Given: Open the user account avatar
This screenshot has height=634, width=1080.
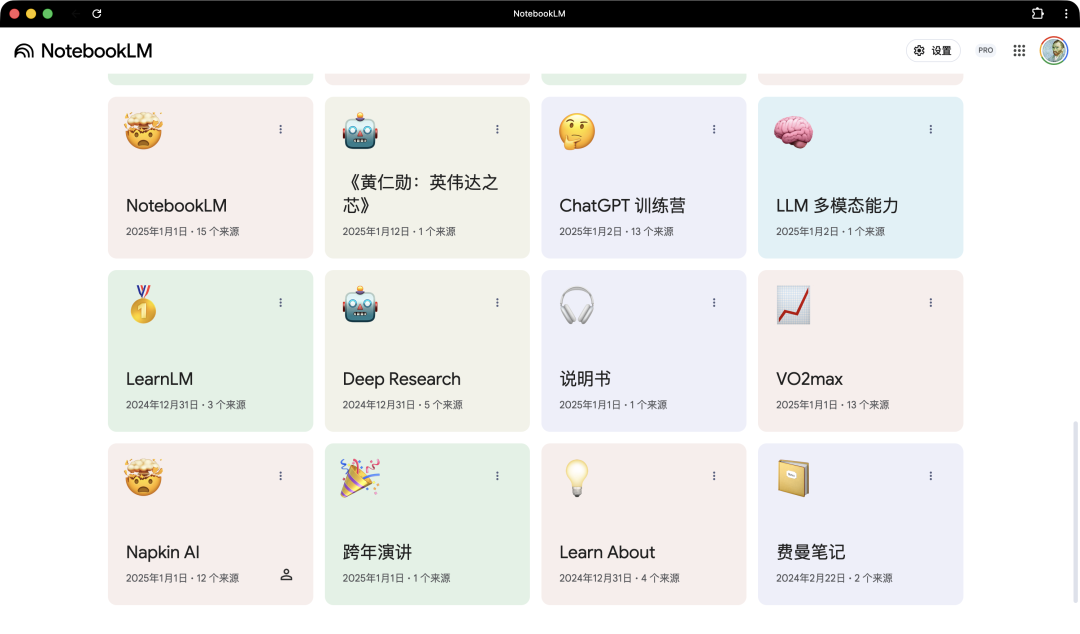Looking at the screenshot, I should coord(1054,50).
